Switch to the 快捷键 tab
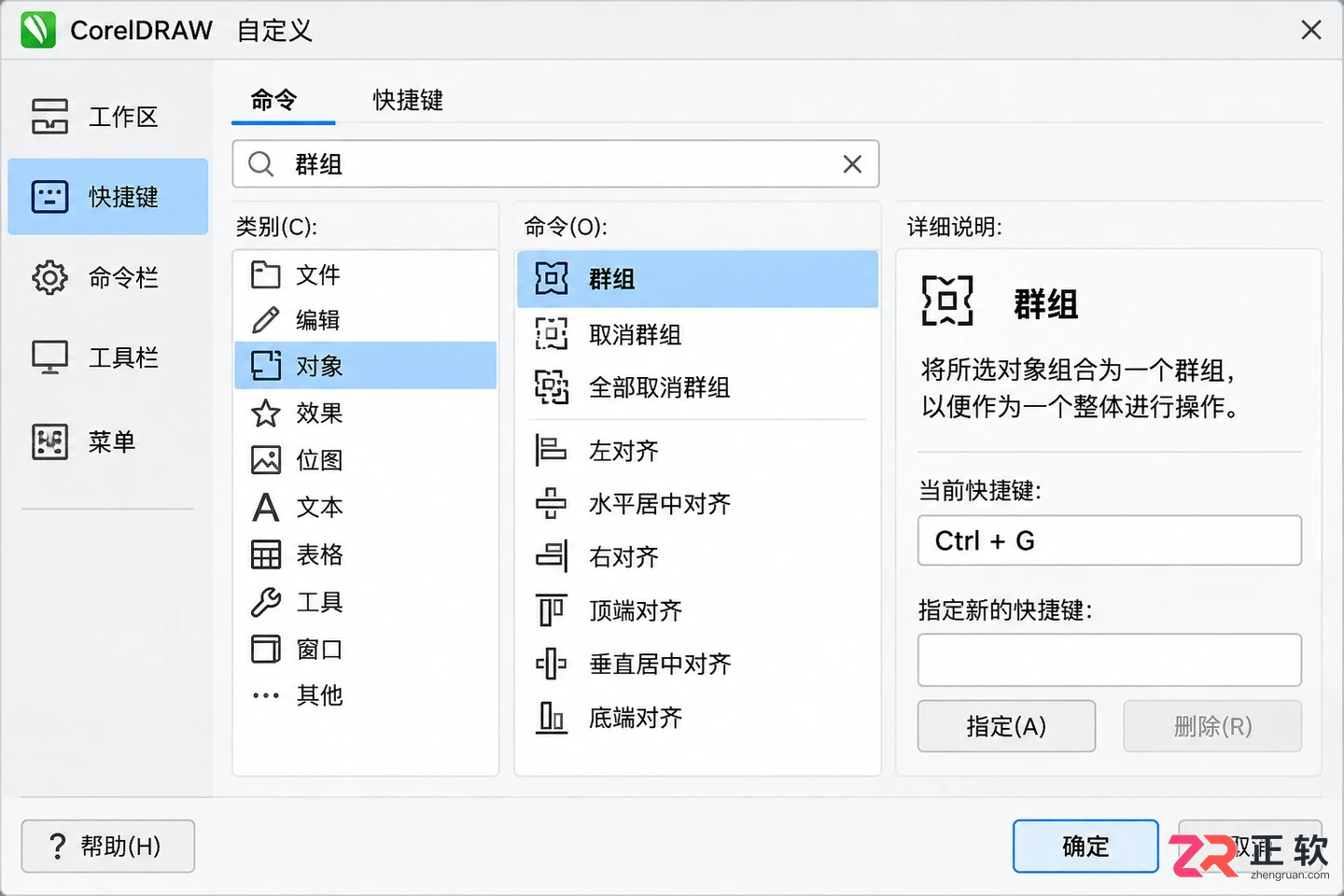 (x=408, y=100)
